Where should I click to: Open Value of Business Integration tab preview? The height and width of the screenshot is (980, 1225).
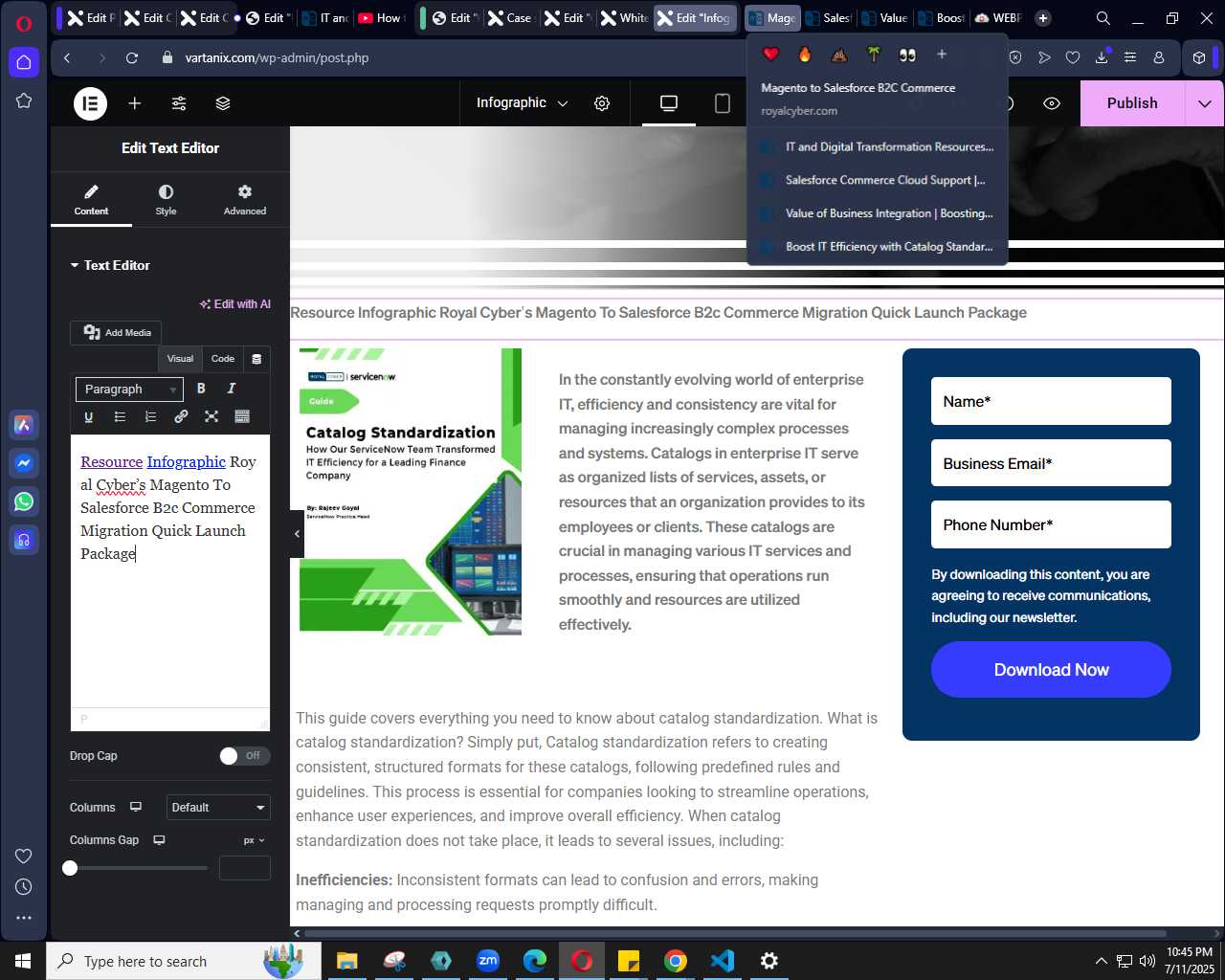(x=877, y=213)
